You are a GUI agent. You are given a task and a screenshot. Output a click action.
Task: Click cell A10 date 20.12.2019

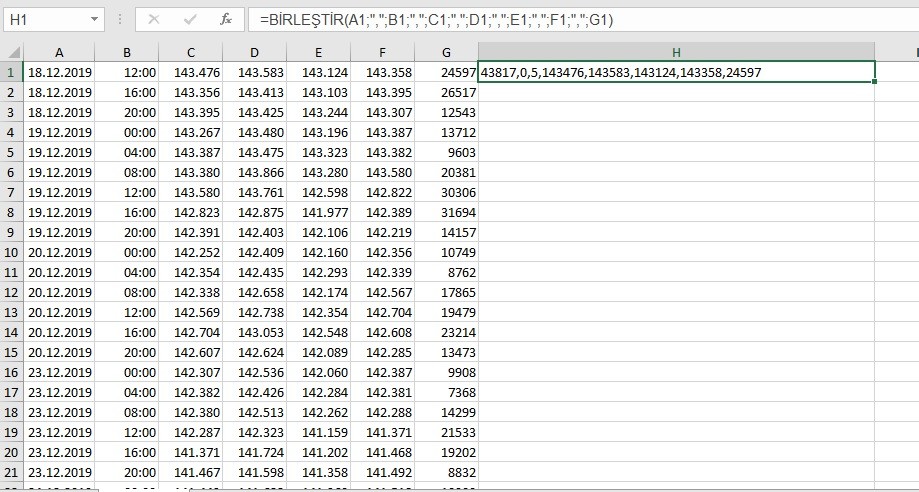(x=59, y=252)
